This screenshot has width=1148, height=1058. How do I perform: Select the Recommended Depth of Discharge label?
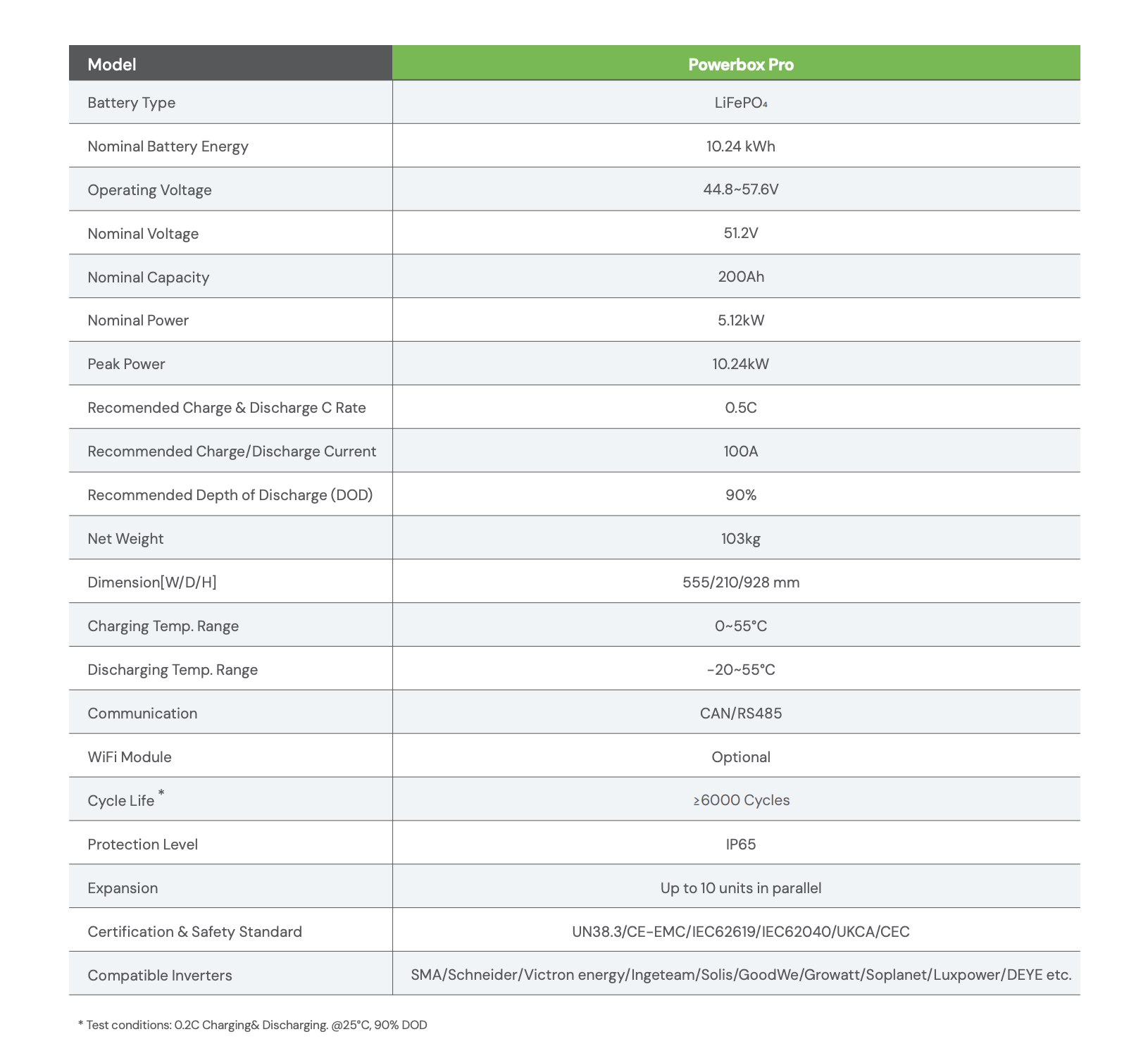tap(230, 495)
